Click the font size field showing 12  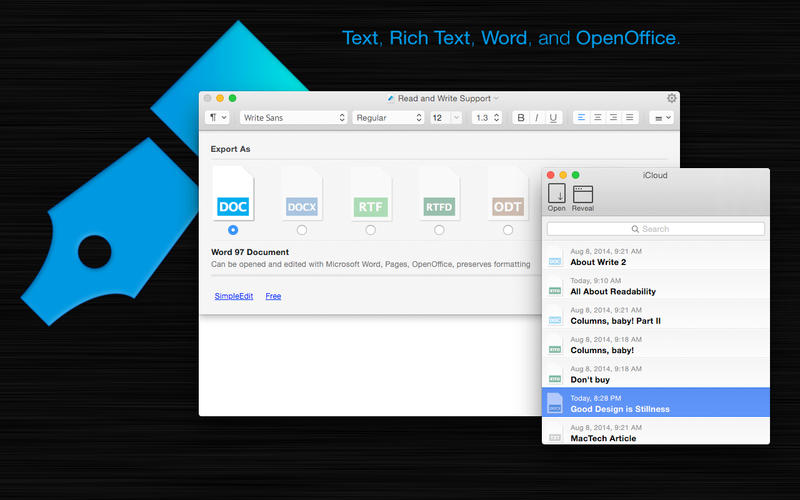[x=440, y=117]
